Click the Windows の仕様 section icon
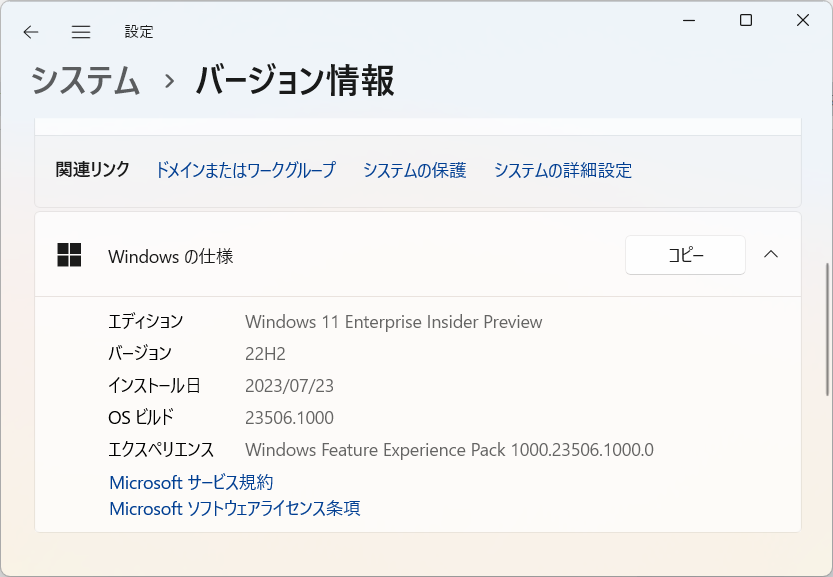This screenshot has width=833, height=577. coord(69,255)
